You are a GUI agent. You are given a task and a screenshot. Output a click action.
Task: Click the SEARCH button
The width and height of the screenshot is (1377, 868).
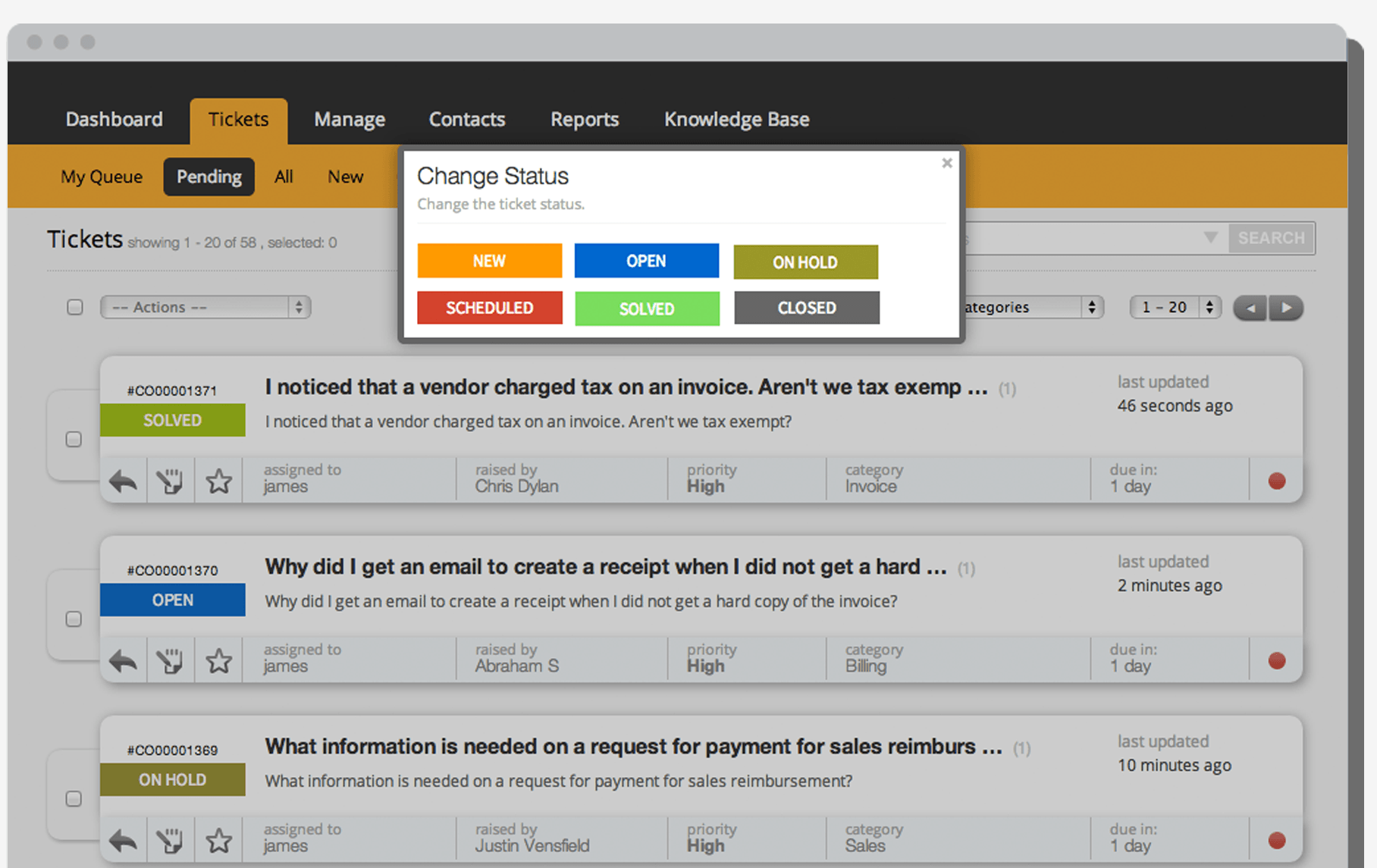tap(1271, 238)
